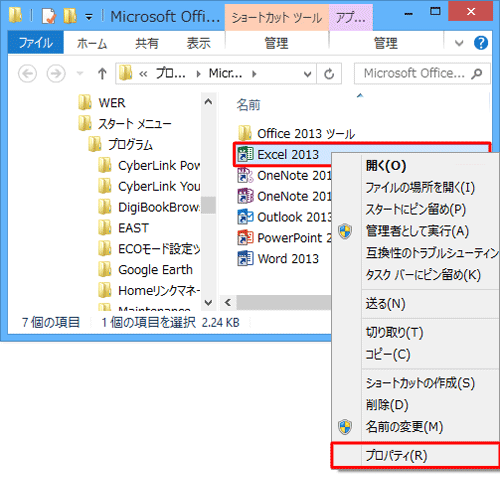This screenshot has height=480, width=500.
Task: Select ECOモード設定 folder in tree
Action: coord(159,249)
